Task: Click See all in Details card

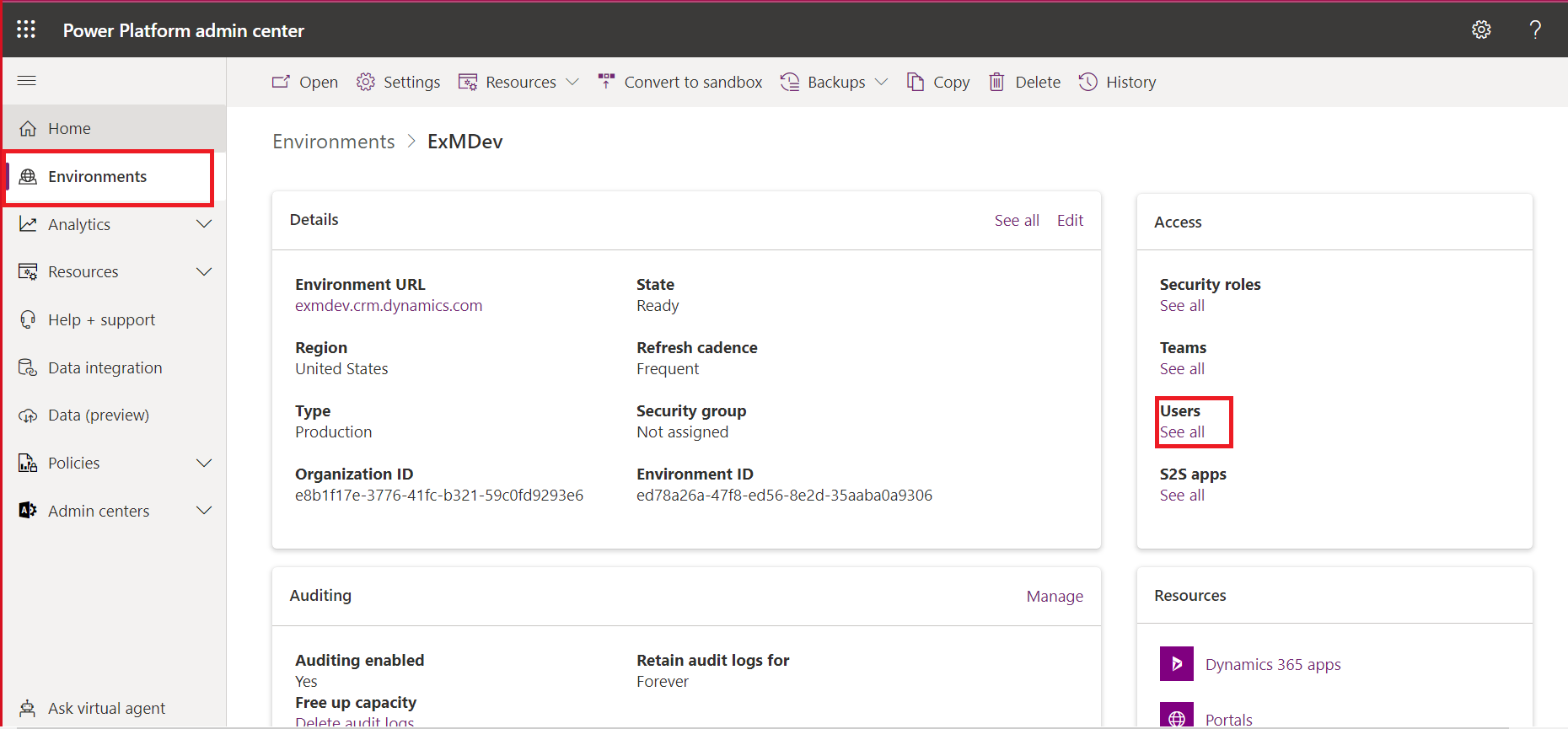Action: [1017, 220]
